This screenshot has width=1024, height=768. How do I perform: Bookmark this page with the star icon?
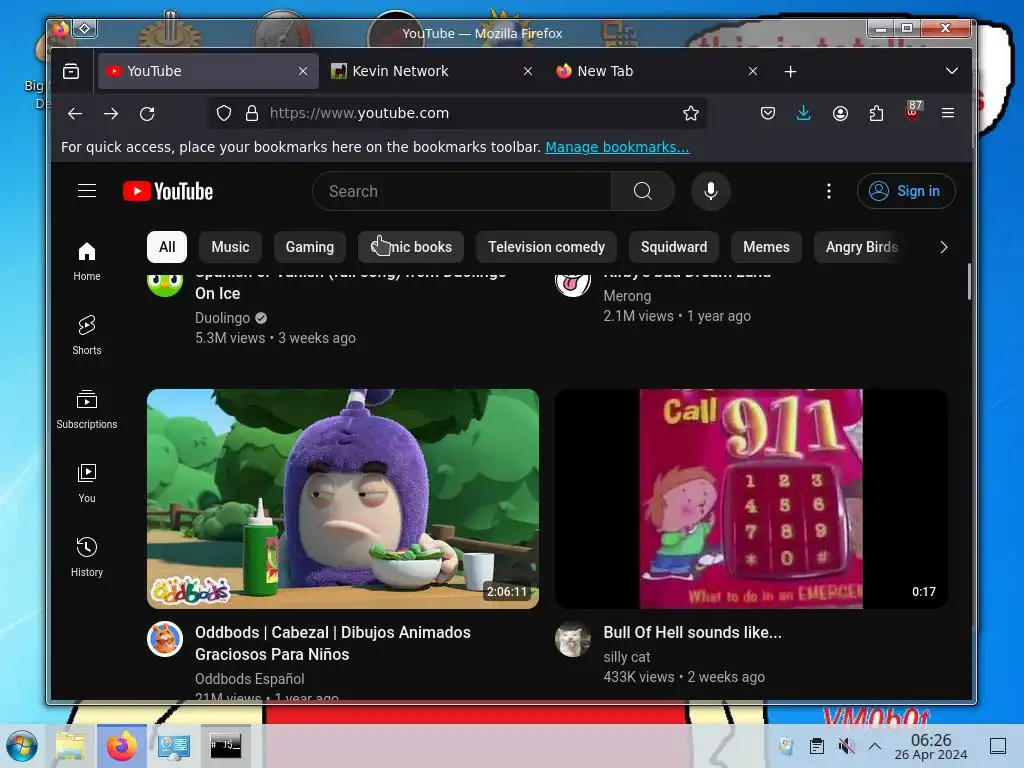(x=691, y=114)
